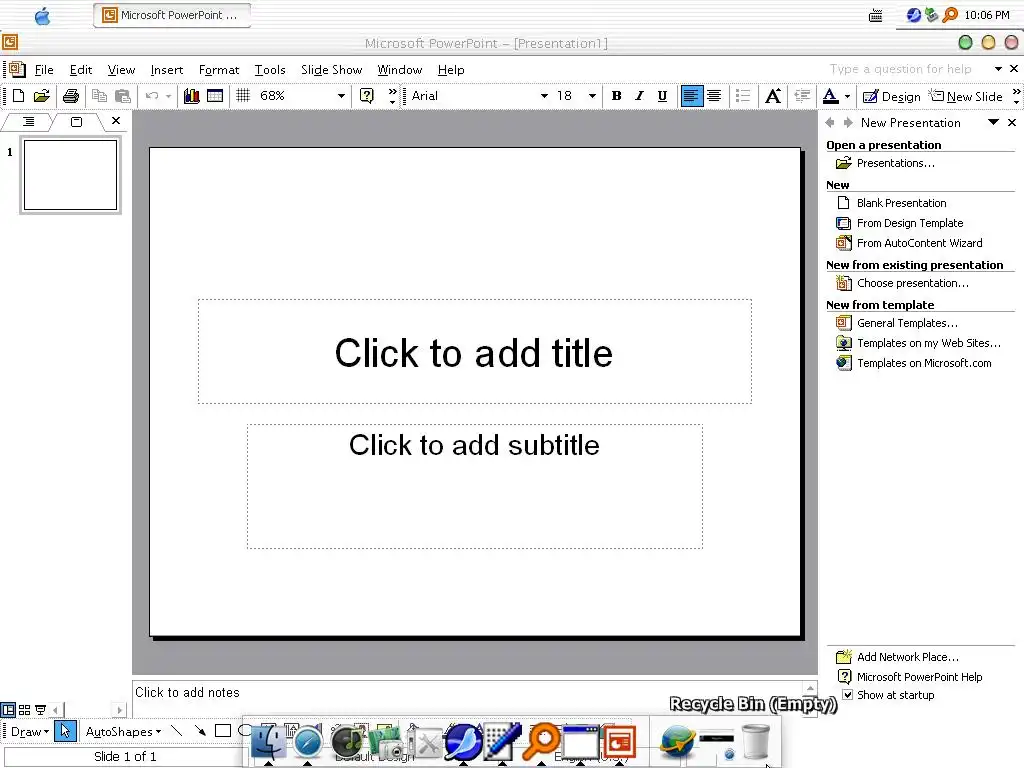Close the slides outline pane
Viewport: 1024px width, 768px height.
116,121
